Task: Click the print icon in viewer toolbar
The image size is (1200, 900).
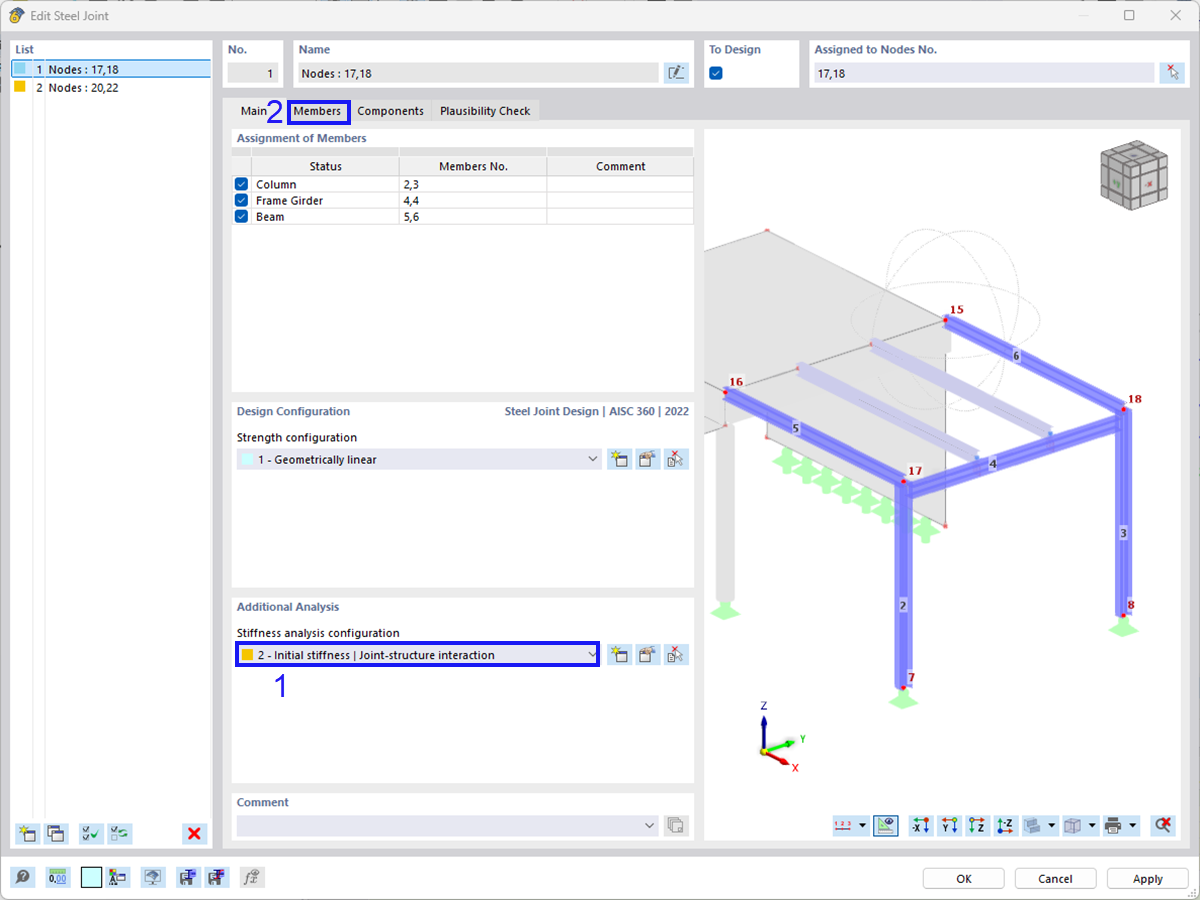Action: point(1113,825)
